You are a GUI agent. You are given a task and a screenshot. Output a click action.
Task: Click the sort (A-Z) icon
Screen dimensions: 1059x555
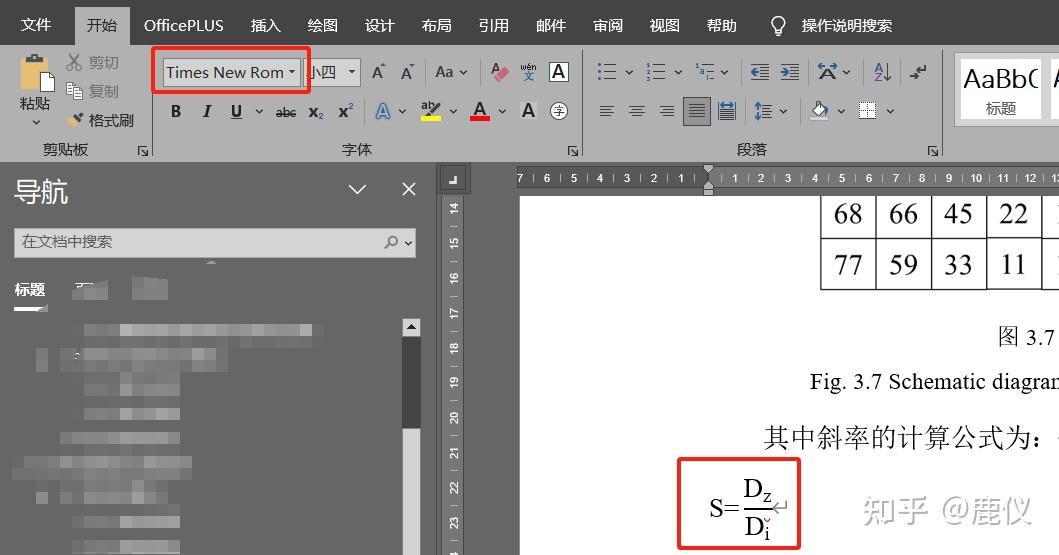(x=882, y=72)
